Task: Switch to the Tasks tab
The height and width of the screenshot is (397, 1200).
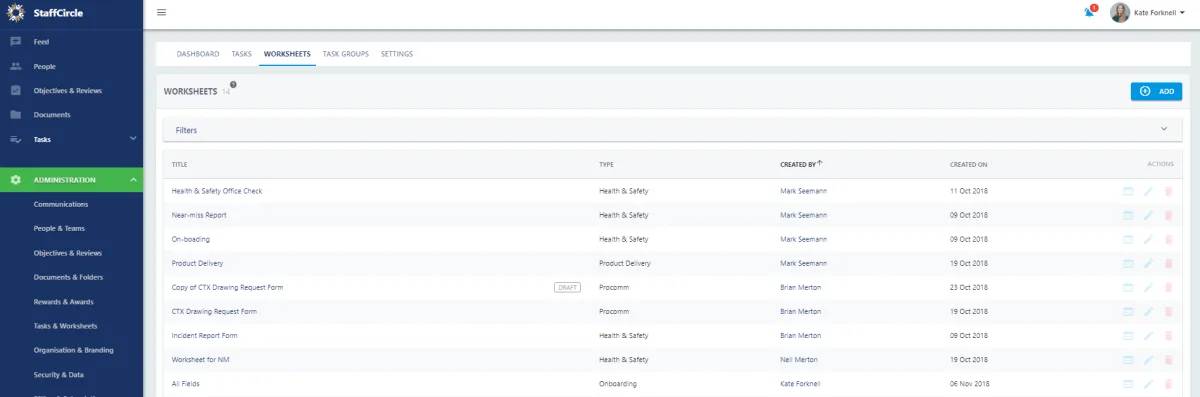Action: 241,54
